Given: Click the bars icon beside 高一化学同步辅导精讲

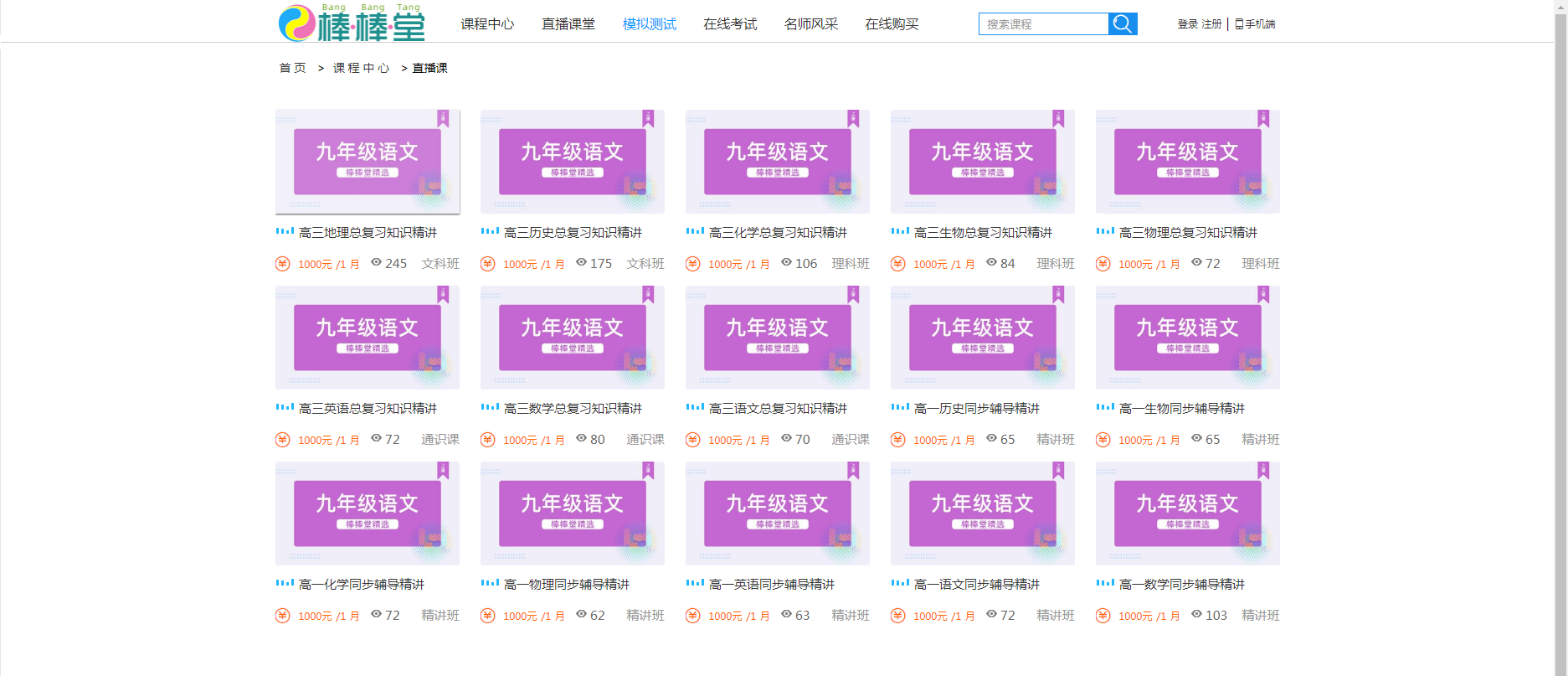Looking at the screenshot, I should (x=285, y=583).
